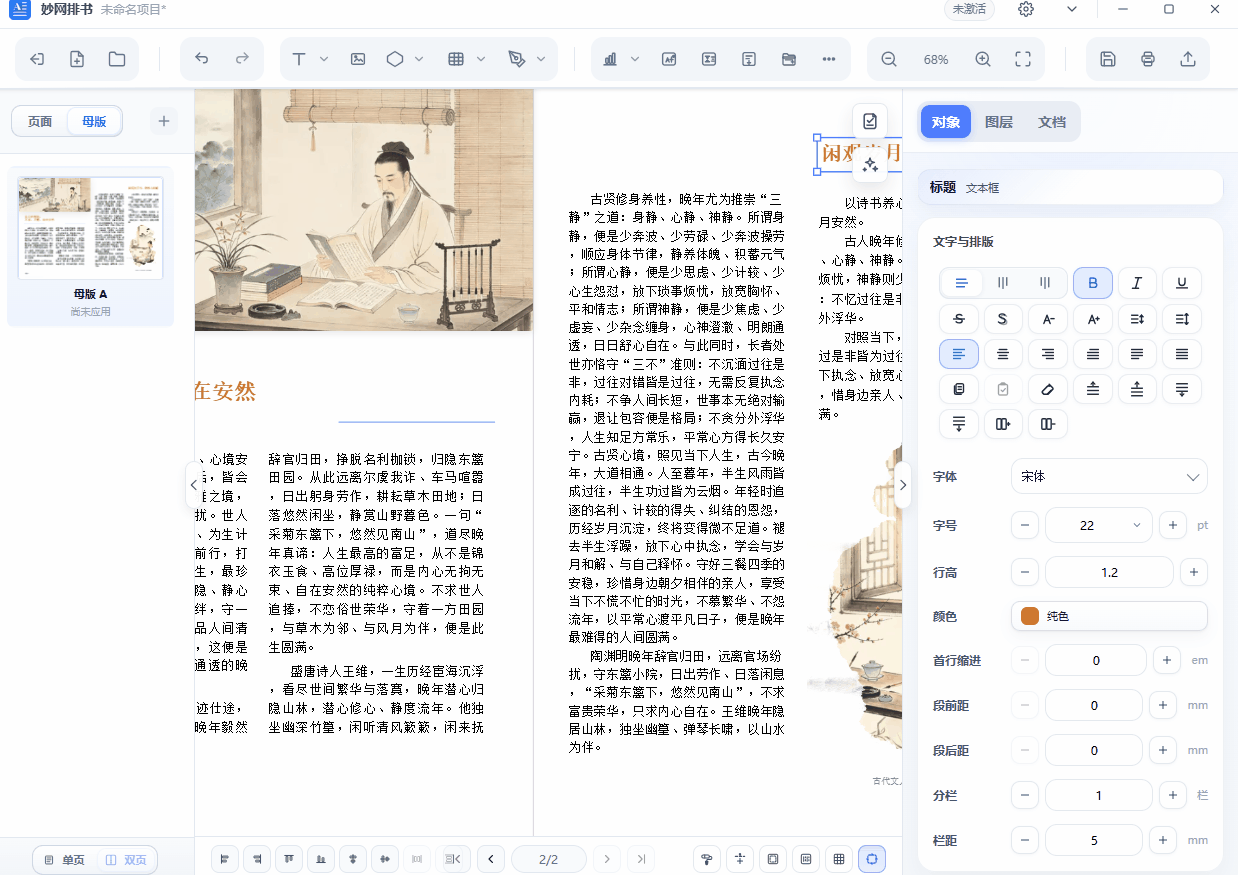Screen dimensions: 1238x875
Task: Click the page number field 2/2
Action: [x=548, y=859]
